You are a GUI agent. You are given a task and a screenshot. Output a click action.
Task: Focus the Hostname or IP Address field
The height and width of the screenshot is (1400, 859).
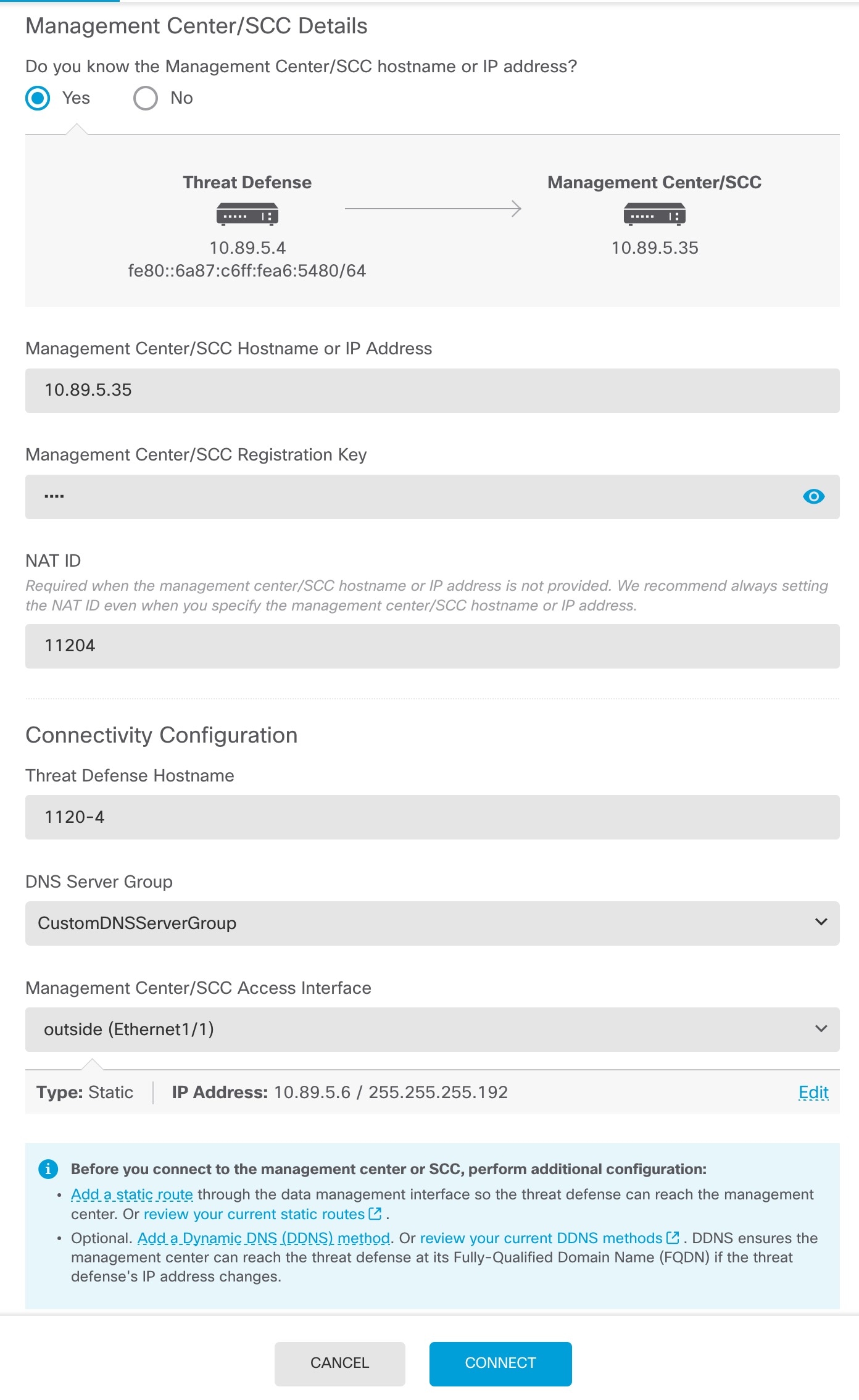(x=432, y=390)
